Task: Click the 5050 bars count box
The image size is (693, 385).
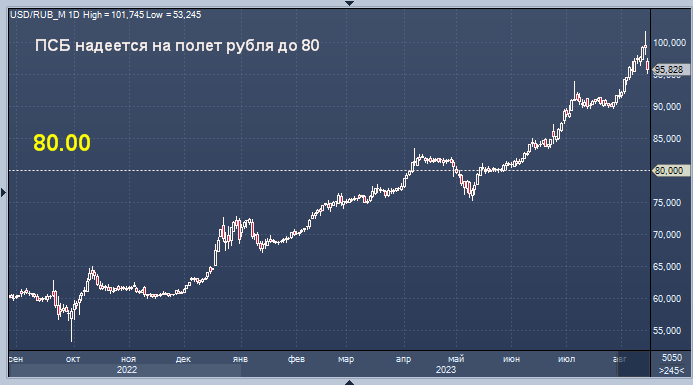Action: tap(672, 357)
